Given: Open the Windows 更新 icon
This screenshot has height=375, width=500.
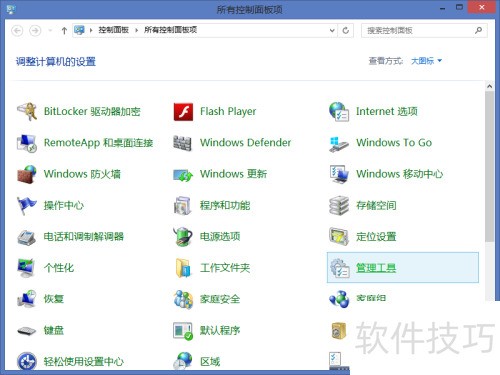Looking at the screenshot, I should click(183, 175).
